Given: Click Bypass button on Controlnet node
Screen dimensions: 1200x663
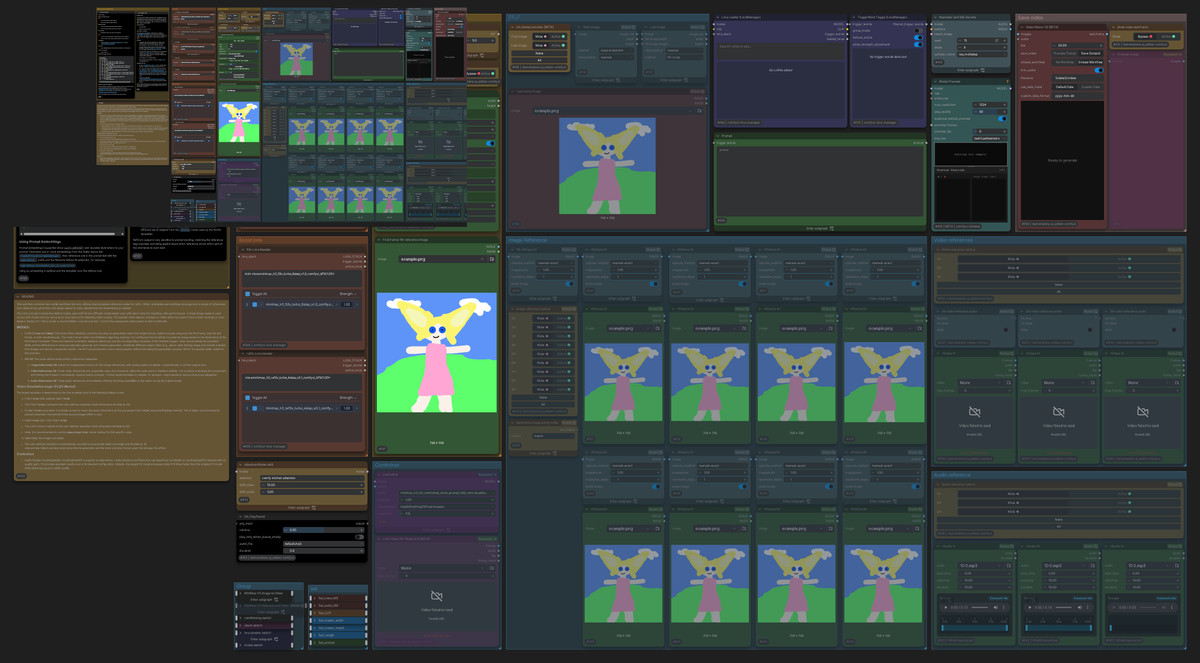Looking at the screenshot, I should click(x=486, y=474).
